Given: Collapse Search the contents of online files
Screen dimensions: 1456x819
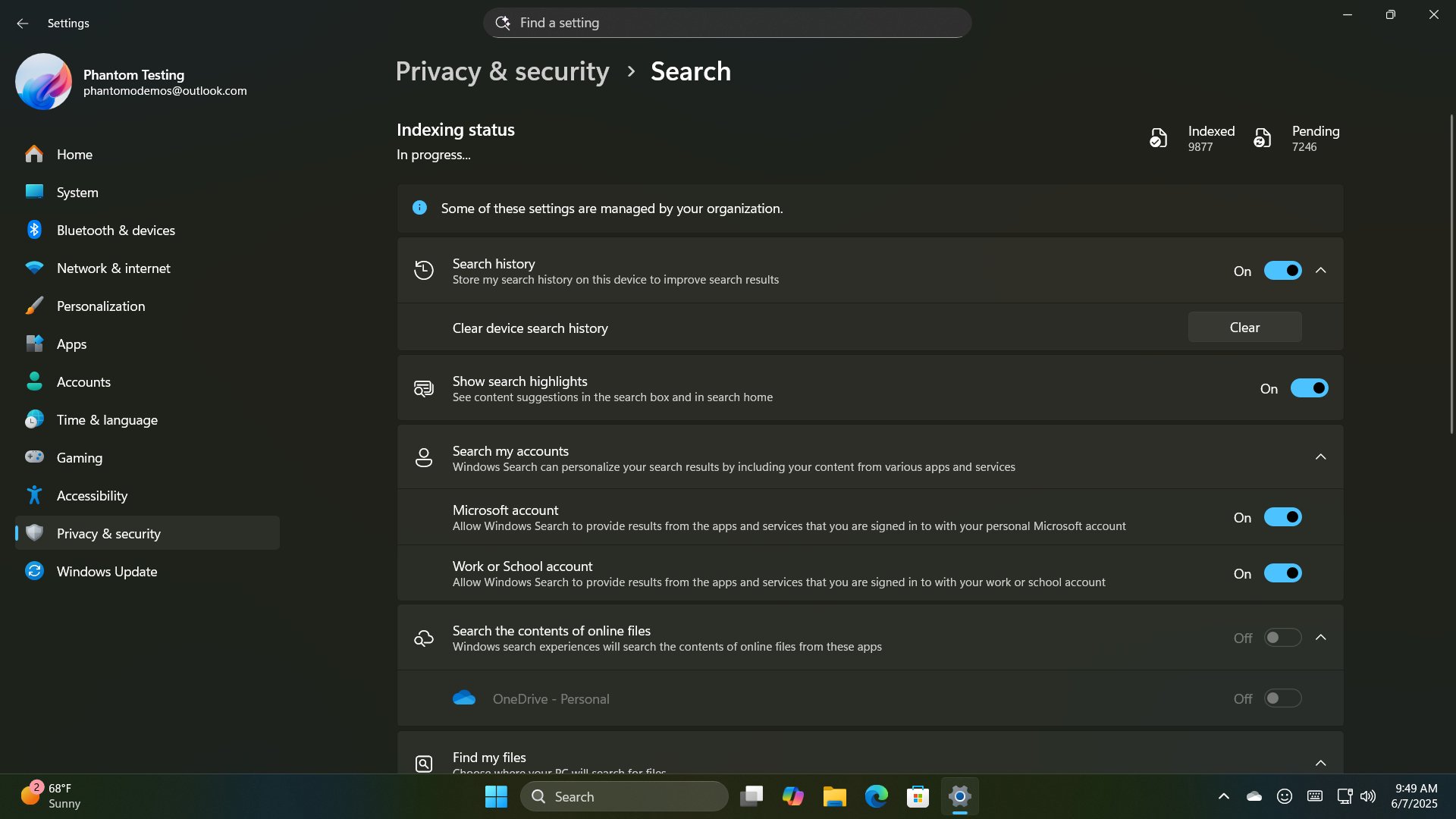Looking at the screenshot, I should point(1320,638).
